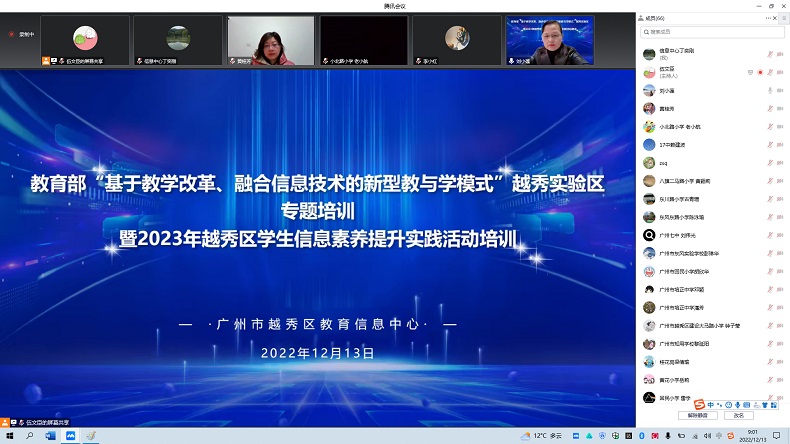Click the 改名 rename button
790x444 pixels.
coord(739,415)
